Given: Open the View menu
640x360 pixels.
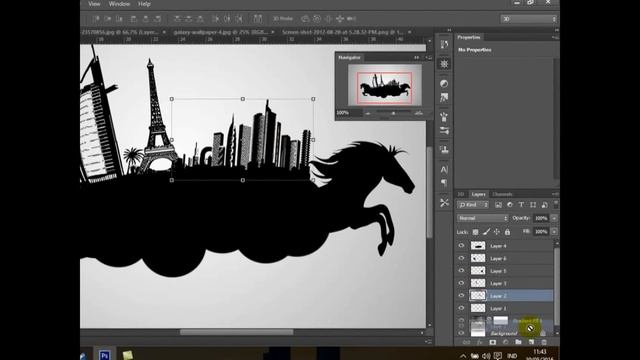Looking at the screenshot, I should pos(94,4).
